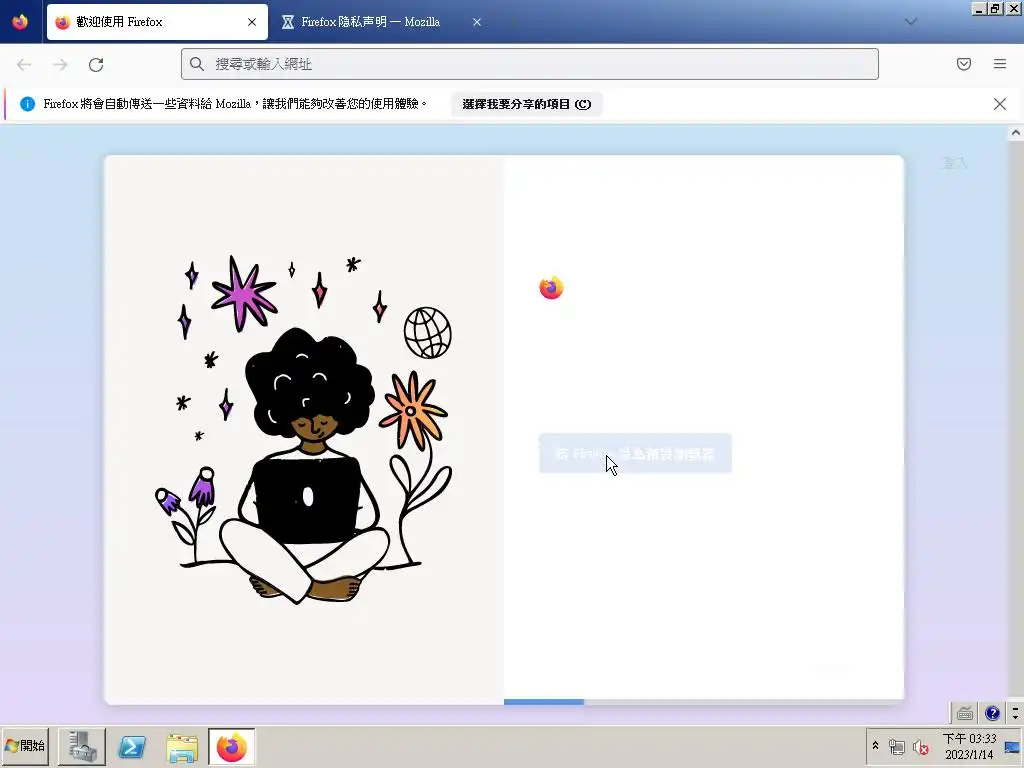1024x768 pixels.
Task: Open the Firefox hamburger menu
Action: click(x=1000, y=64)
